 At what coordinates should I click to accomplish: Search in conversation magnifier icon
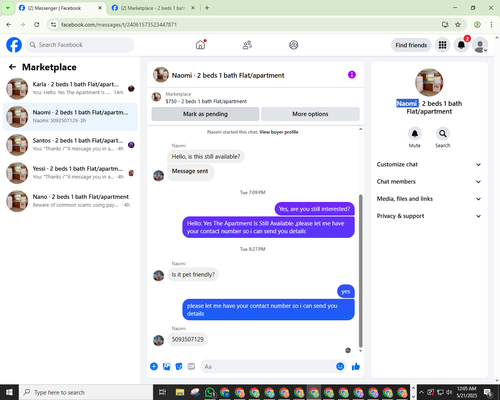(443, 134)
